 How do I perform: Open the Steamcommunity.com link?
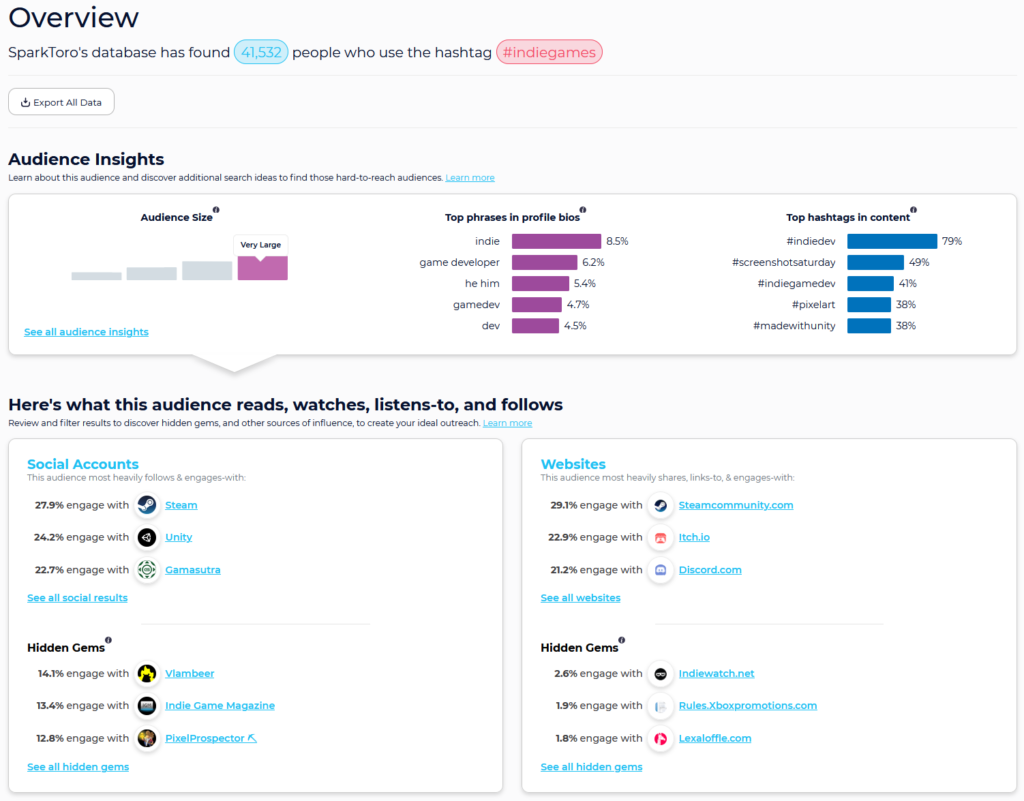(736, 505)
